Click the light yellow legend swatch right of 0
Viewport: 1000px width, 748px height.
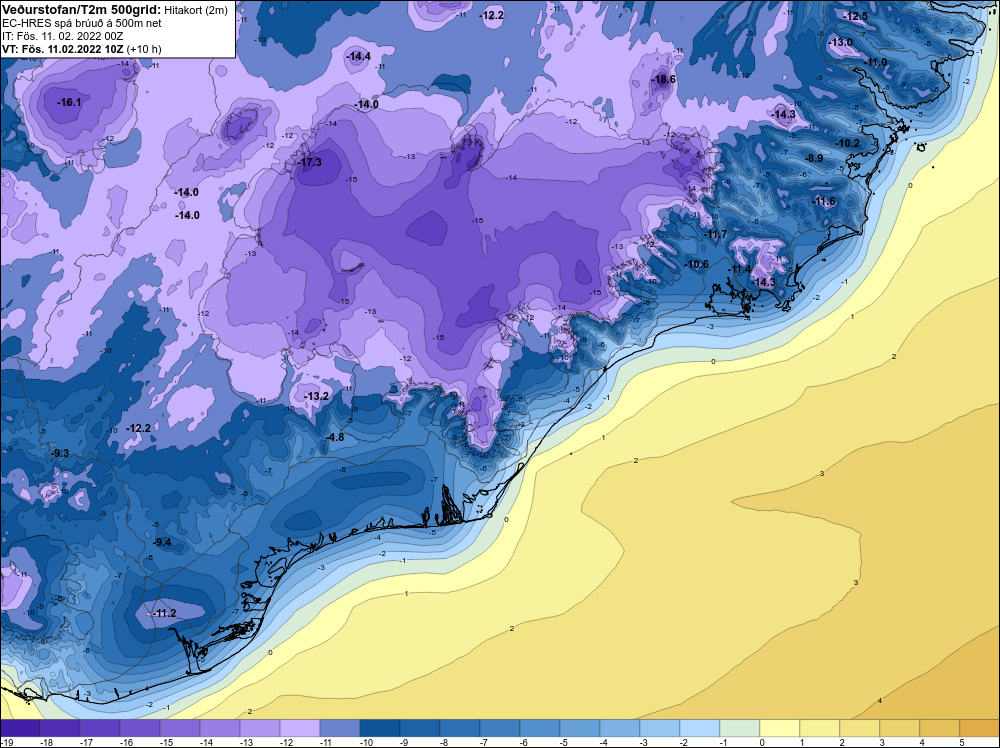(x=779, y=728)
